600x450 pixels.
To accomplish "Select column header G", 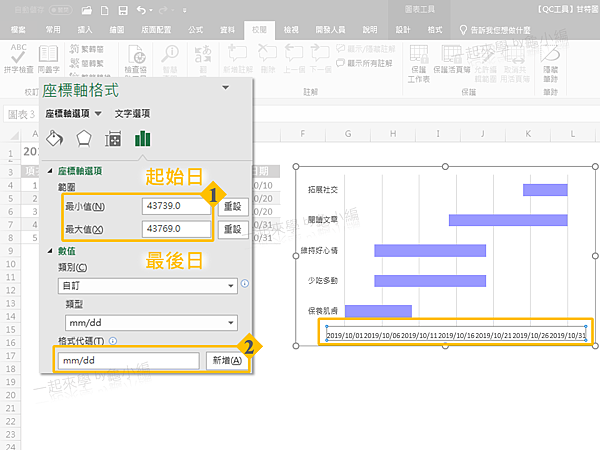I will (348, 134).
